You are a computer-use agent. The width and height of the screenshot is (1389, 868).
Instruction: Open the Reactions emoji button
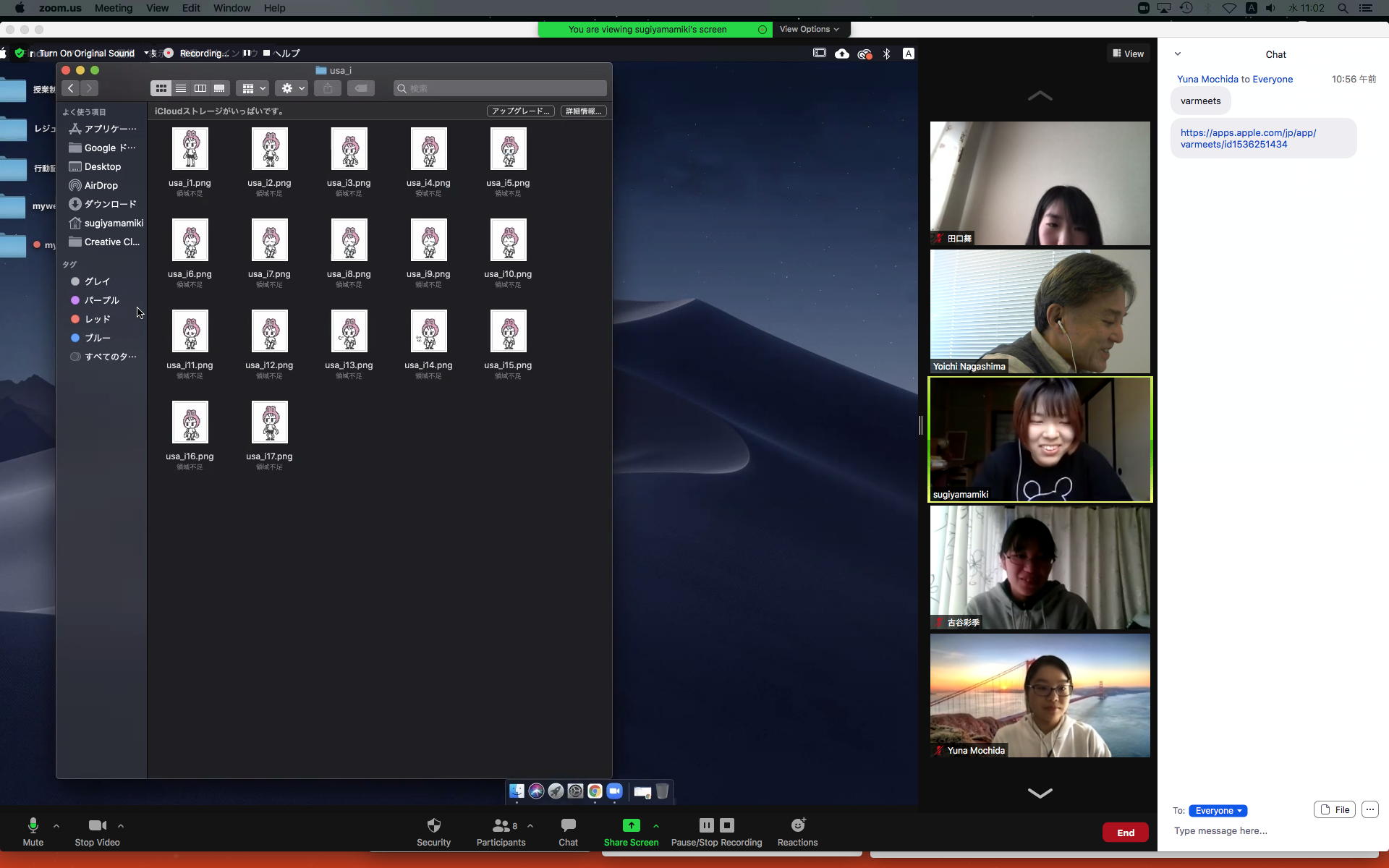[x=797, y=825]
